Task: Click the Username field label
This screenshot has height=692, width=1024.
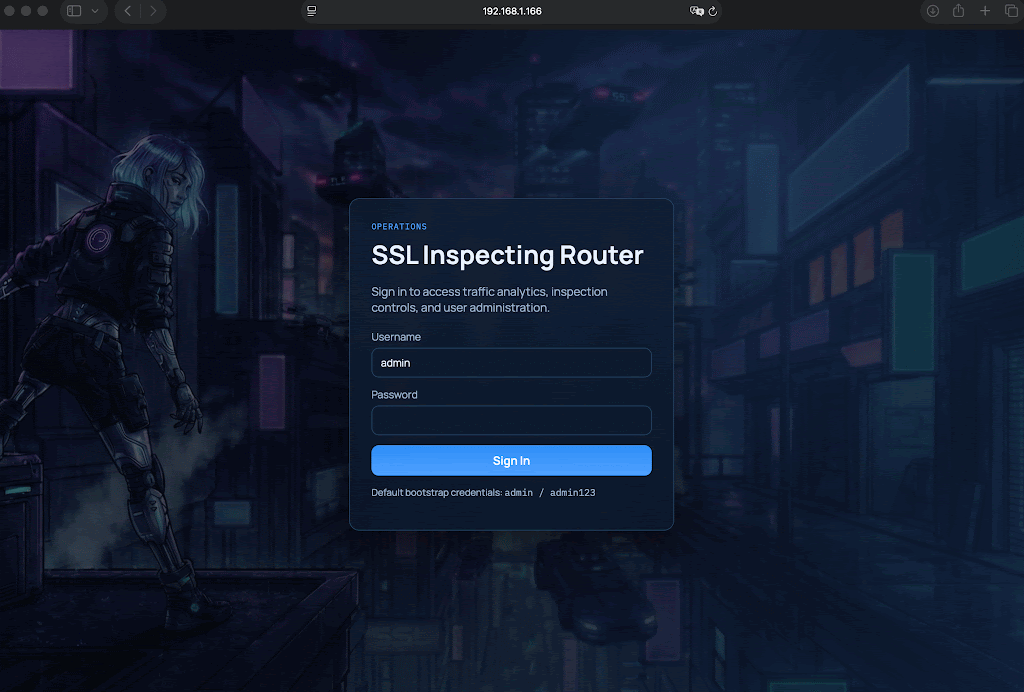Action: pos(396,337)
